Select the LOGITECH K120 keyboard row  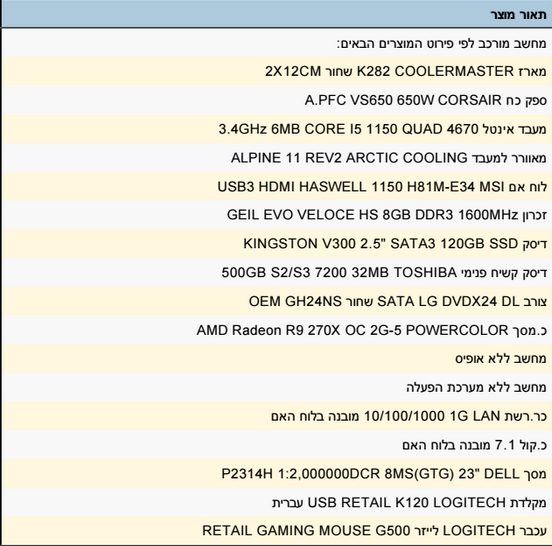(x=277, y=502)
